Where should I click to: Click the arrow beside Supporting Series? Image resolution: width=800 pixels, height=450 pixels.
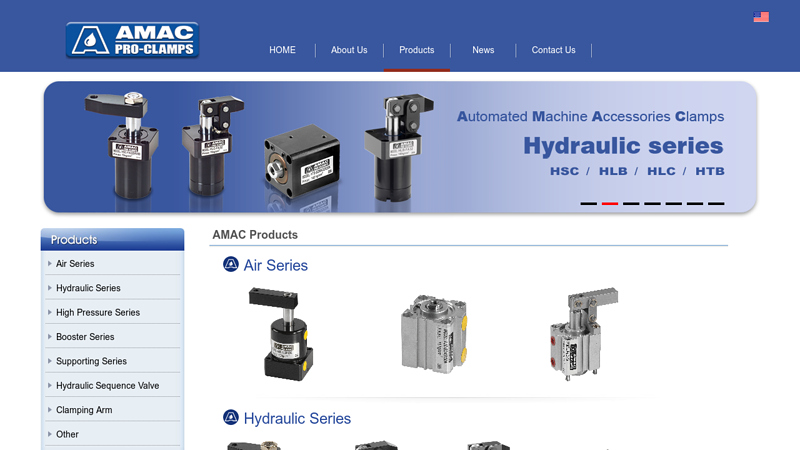(49, 361)
